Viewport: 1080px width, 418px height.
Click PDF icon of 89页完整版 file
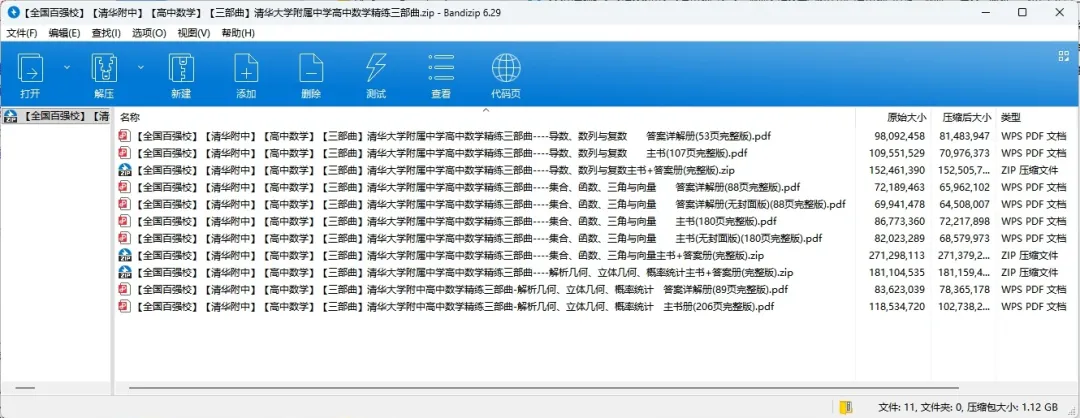pos(125,289)
